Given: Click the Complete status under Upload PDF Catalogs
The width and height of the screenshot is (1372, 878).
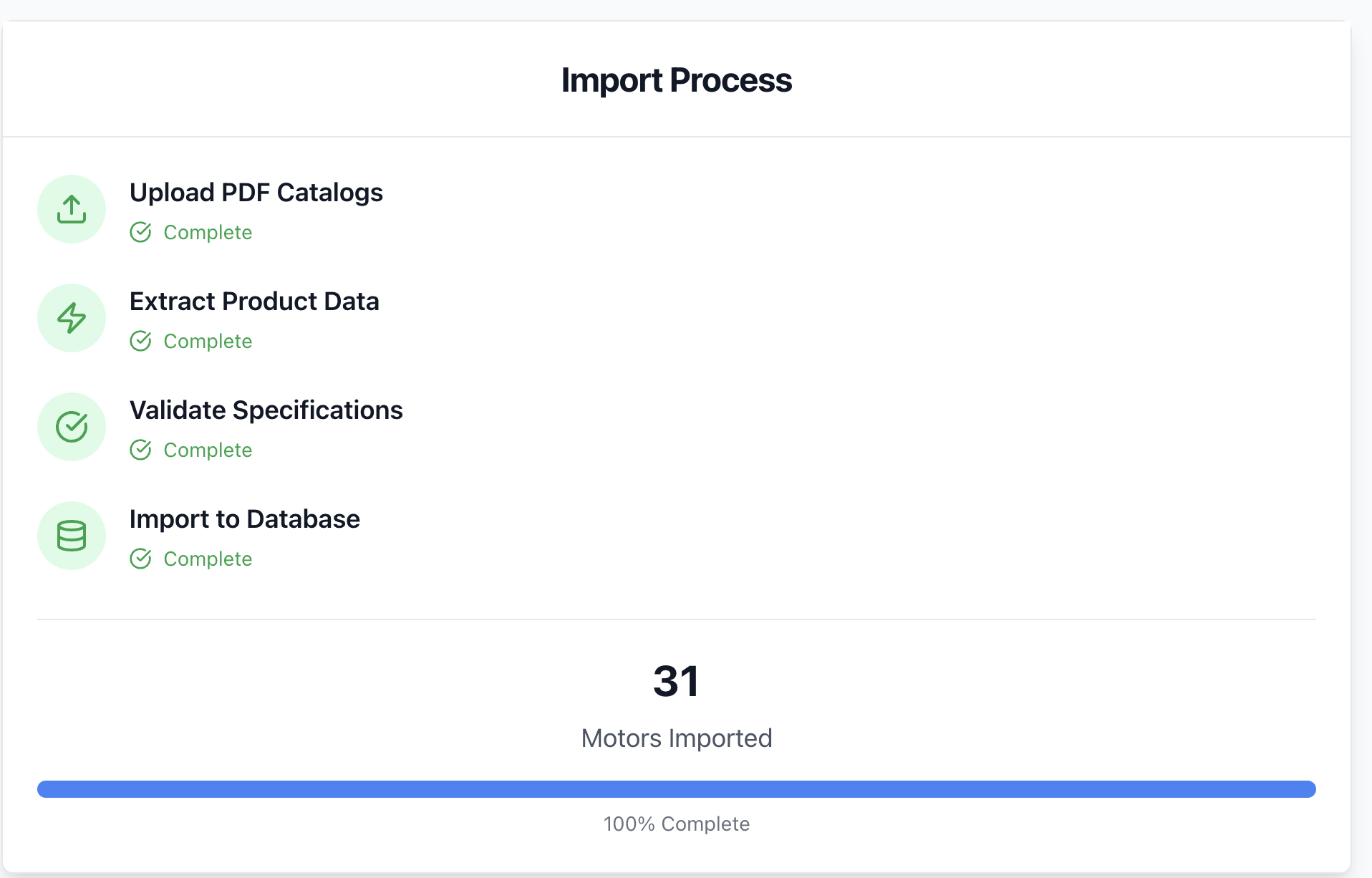Looking at the screenshot, I should click(208, 233).
